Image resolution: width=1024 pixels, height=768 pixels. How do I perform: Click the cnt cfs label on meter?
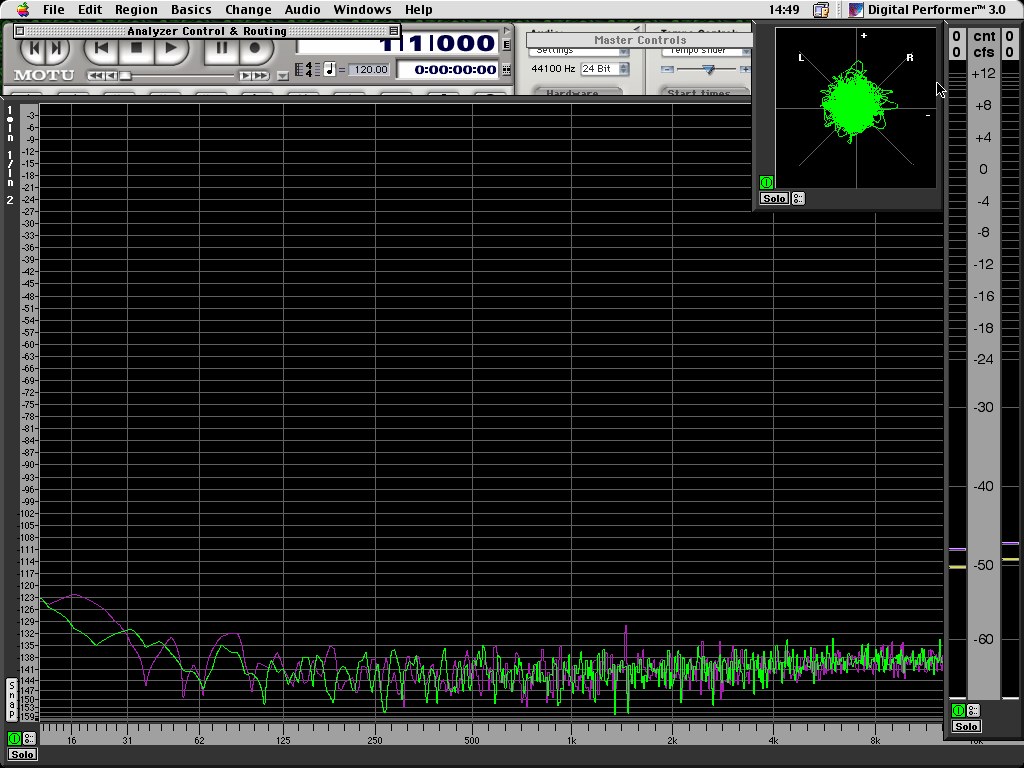[x=984, y=44]
